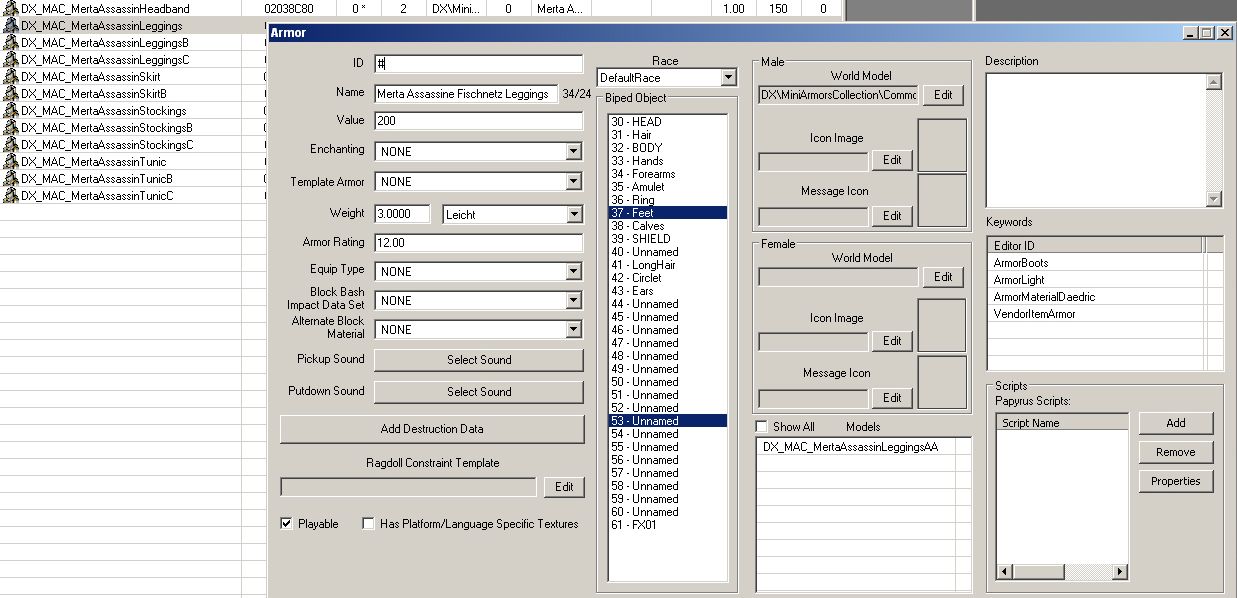
Task: Click armor icon beside DX_MAC_MertaAssassinLeggingsB
Action: (x=11, y=43)
